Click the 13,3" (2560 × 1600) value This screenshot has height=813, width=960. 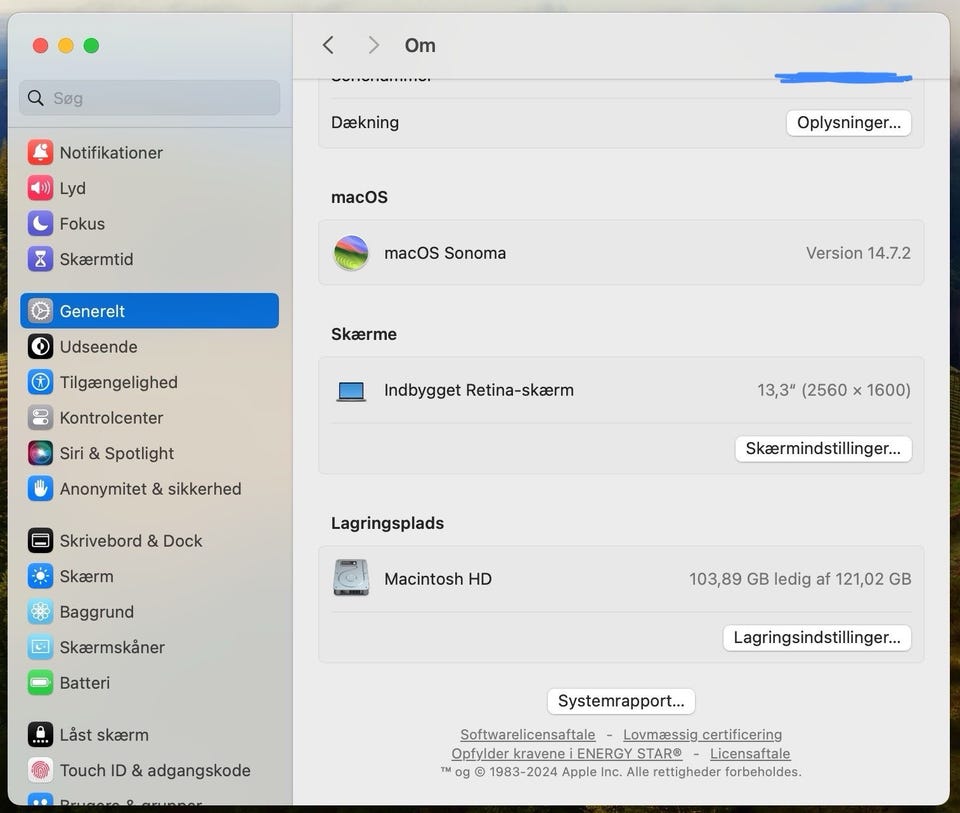point(834,390)
